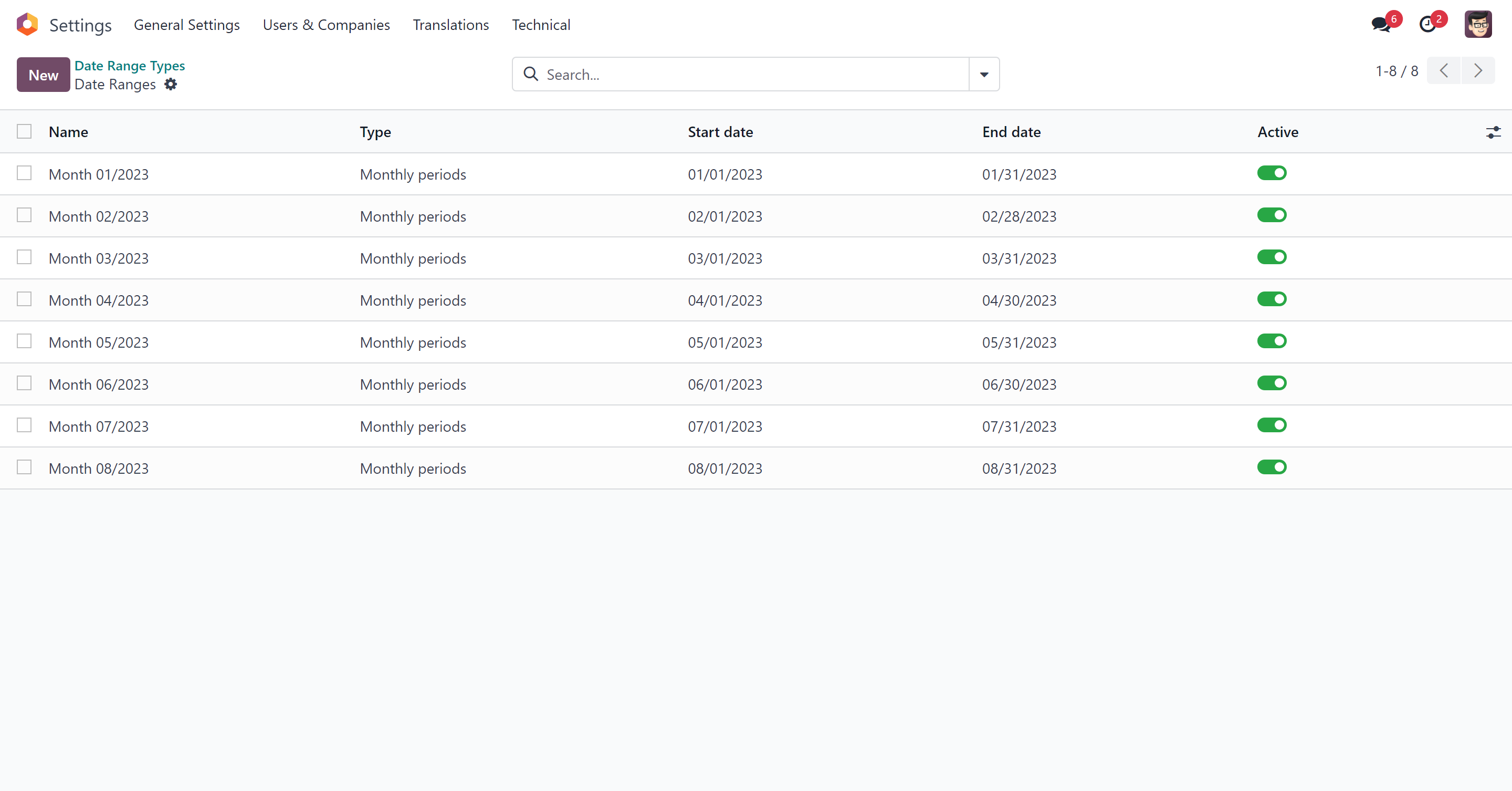Open optional columns adjust icon

(1493, 133)
